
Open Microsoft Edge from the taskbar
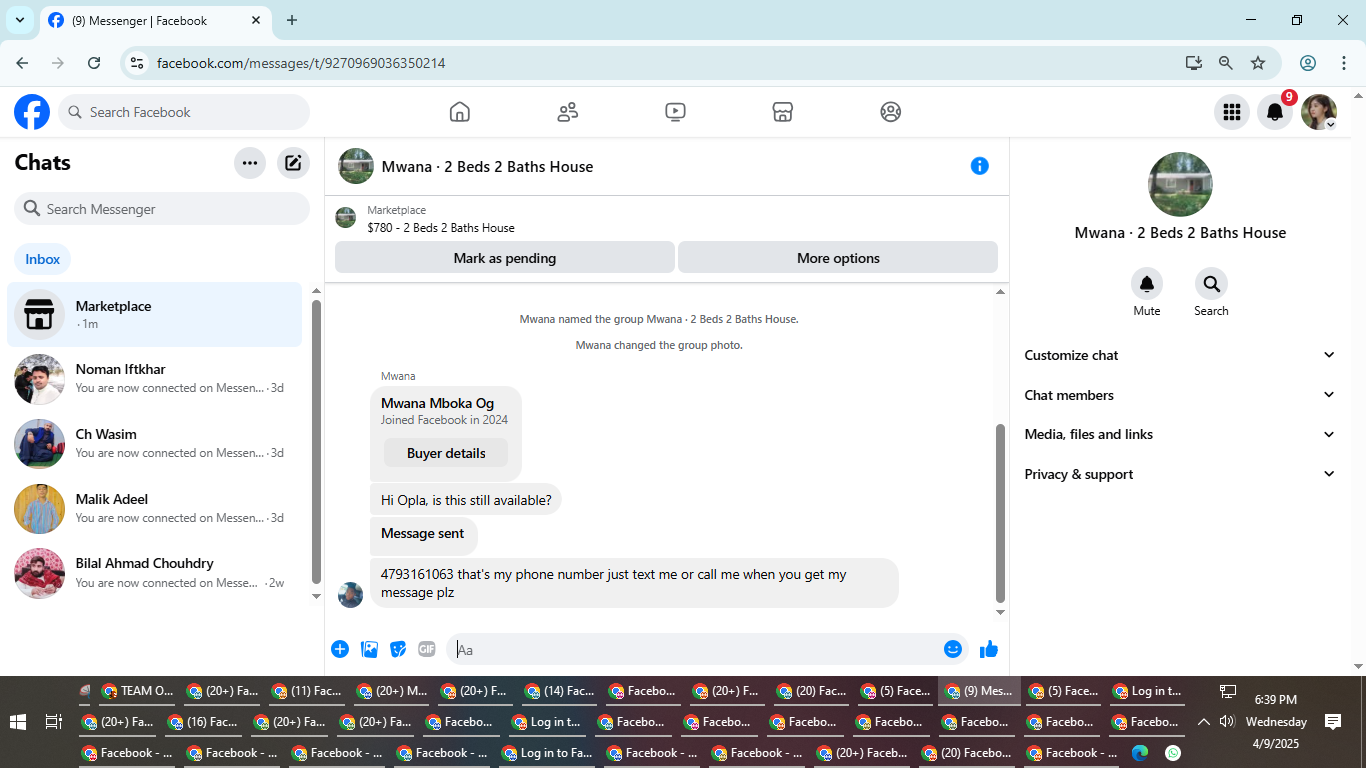click(1139, 753)
